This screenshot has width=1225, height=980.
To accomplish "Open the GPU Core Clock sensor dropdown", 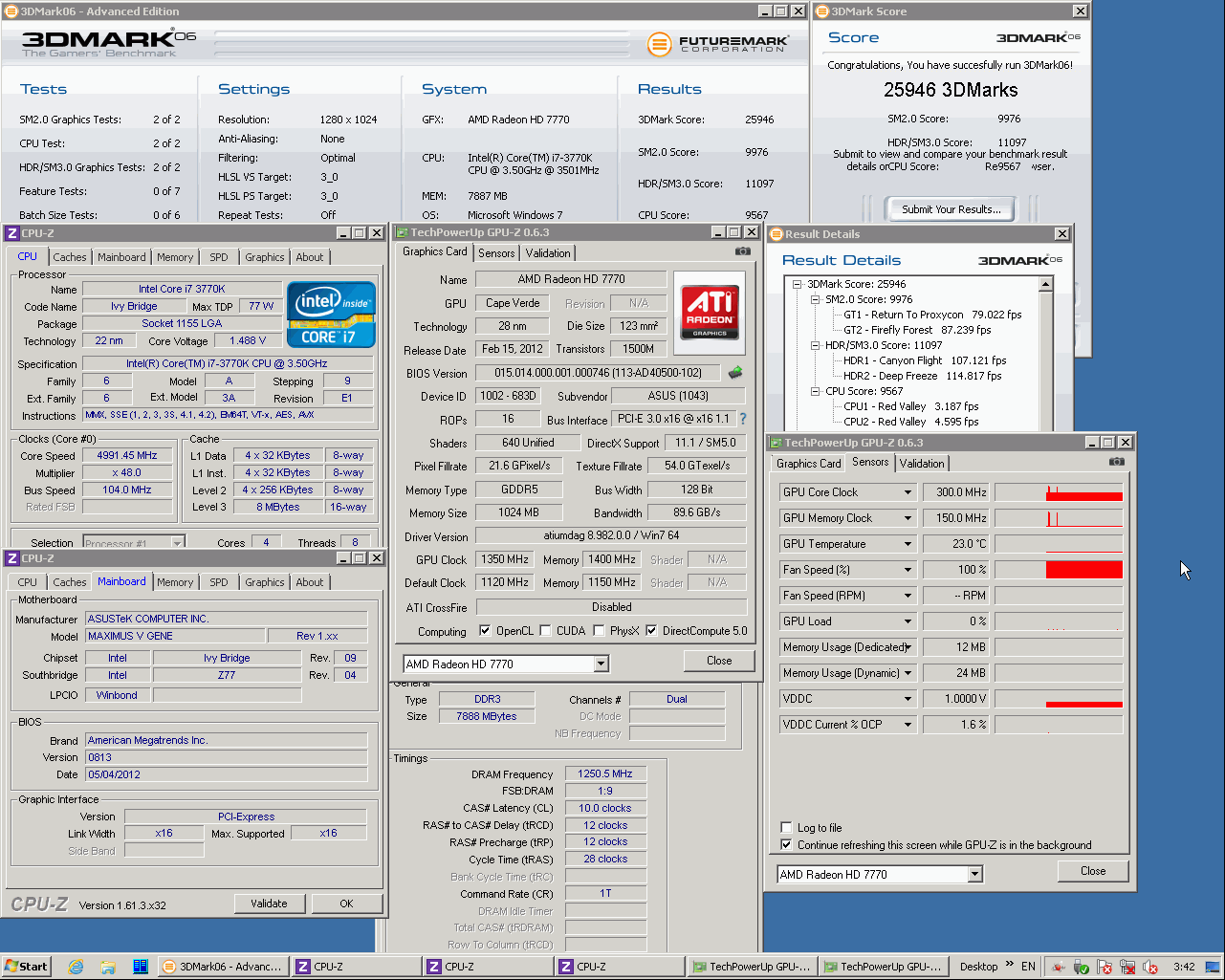I will [908, 492].
